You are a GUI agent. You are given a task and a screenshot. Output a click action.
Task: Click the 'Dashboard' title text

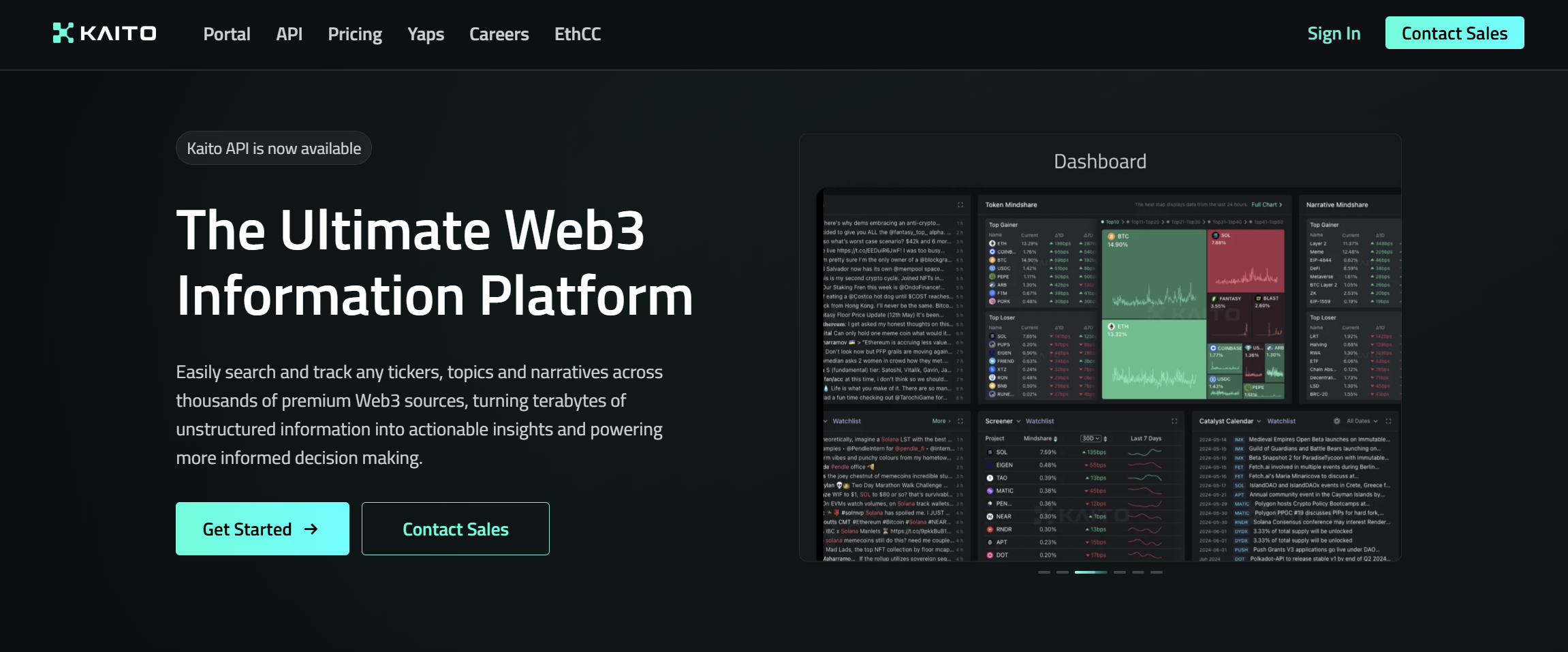[1100, 161]
